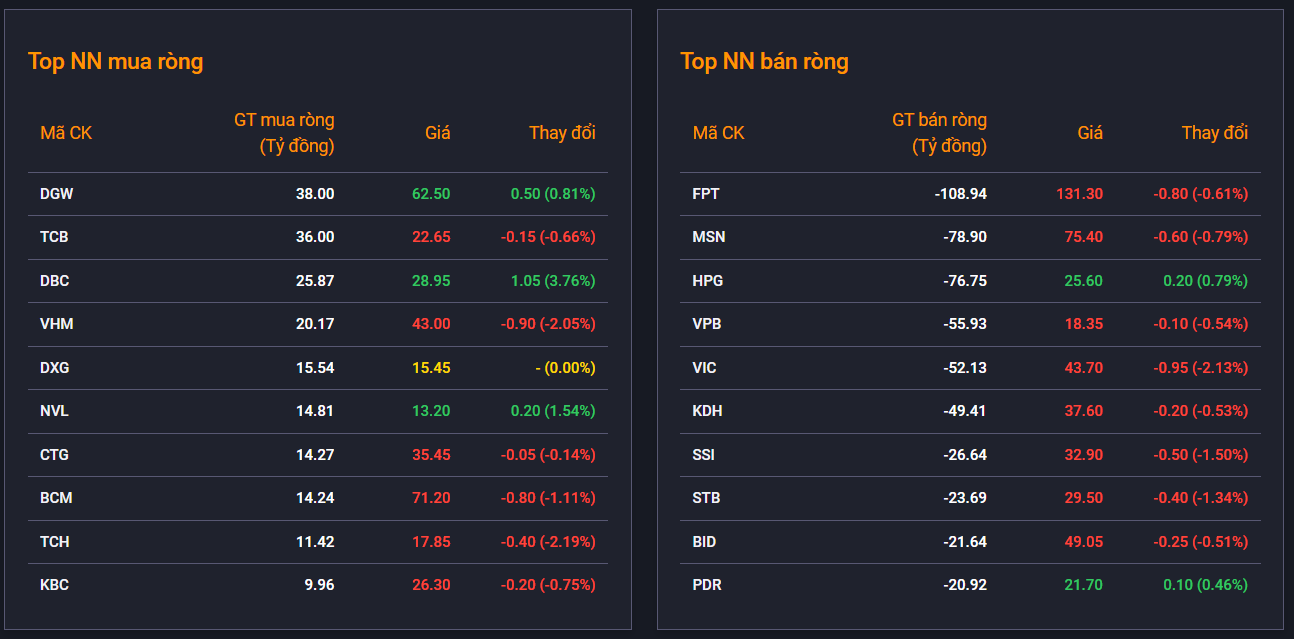Open the DGW stock ticker
Screen dimensions: 1294x639
56,194
